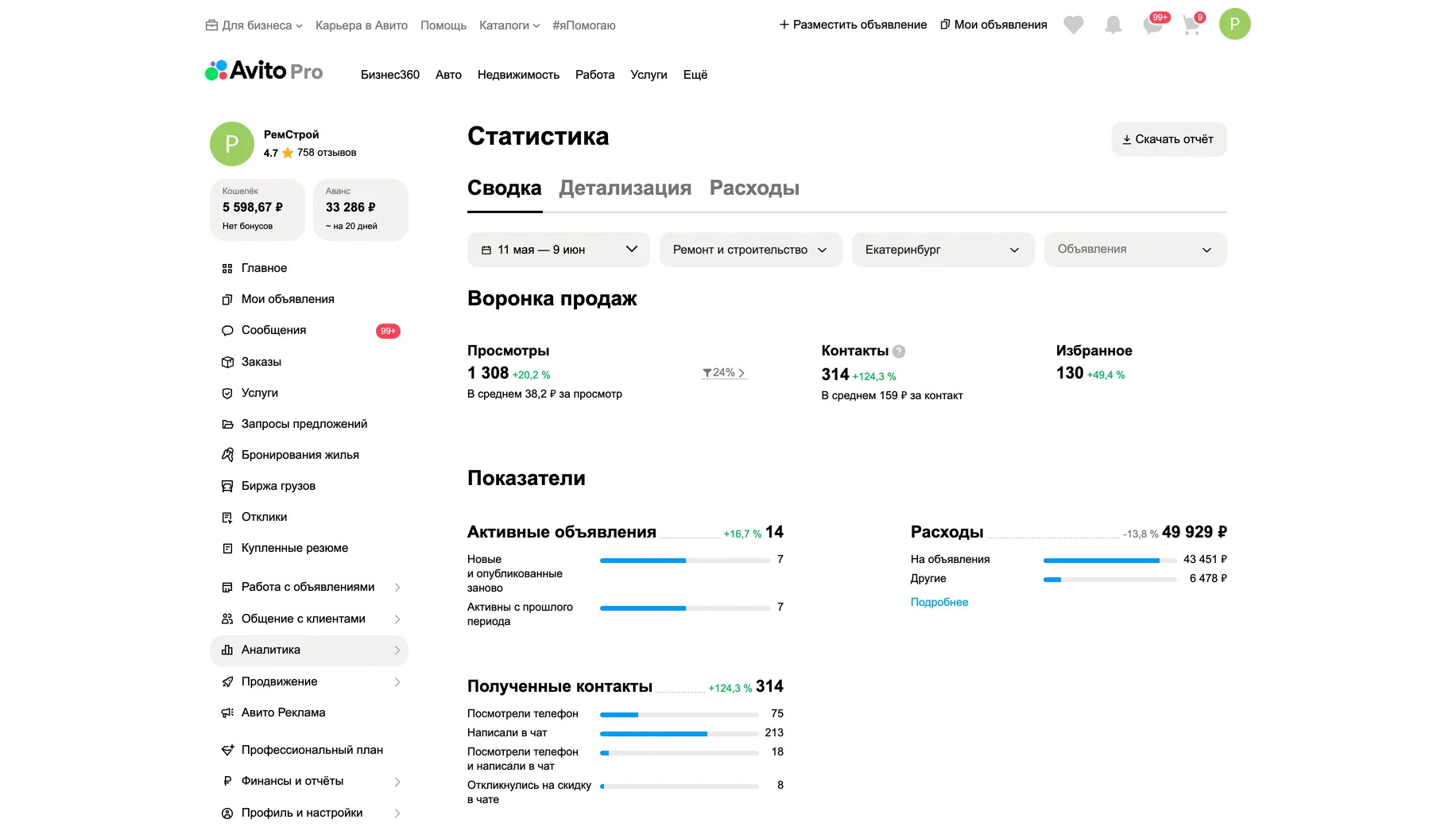Click the Профессиональный план icon
This screenshot has width=1456, height=827.
pyautogui.click(x=227, y=750)
